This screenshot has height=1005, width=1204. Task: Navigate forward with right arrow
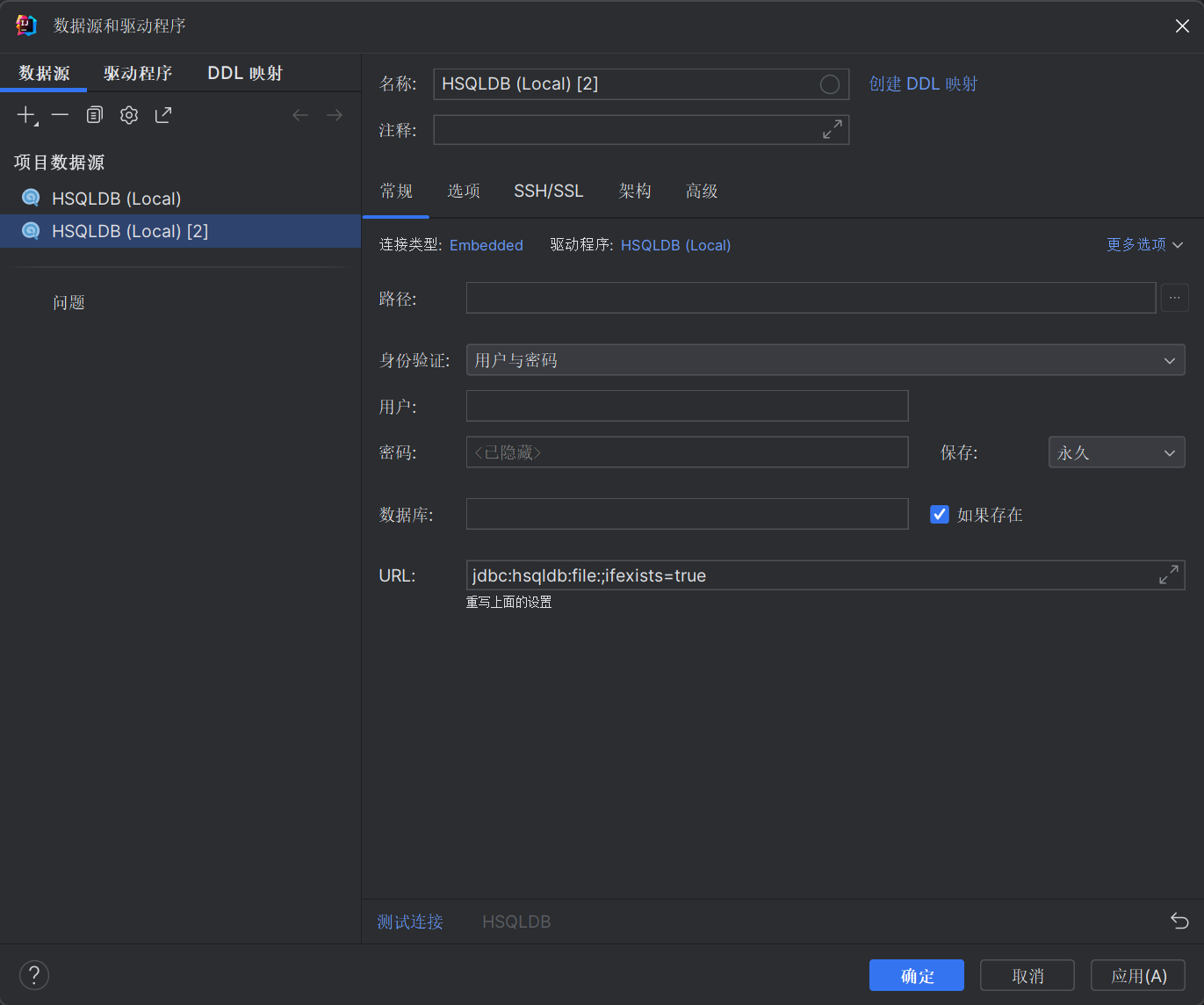coord(335,115)
